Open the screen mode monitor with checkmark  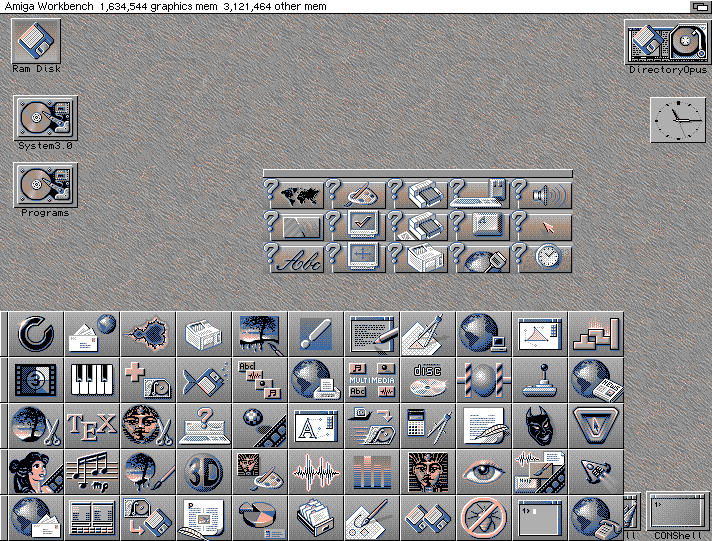click(x=356, y=226)
